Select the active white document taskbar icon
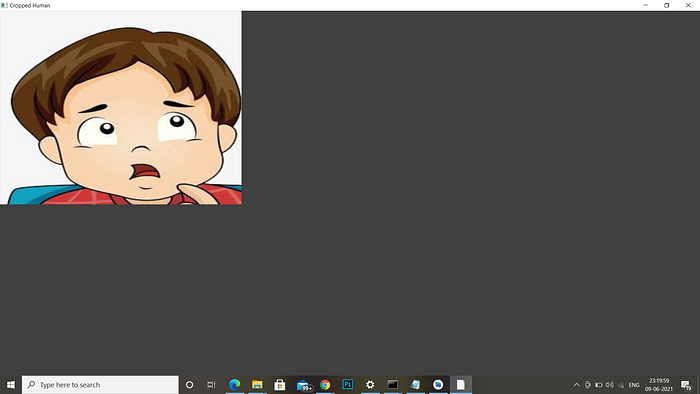This screenshot has height=394, width=700. (x=461, y=385)
